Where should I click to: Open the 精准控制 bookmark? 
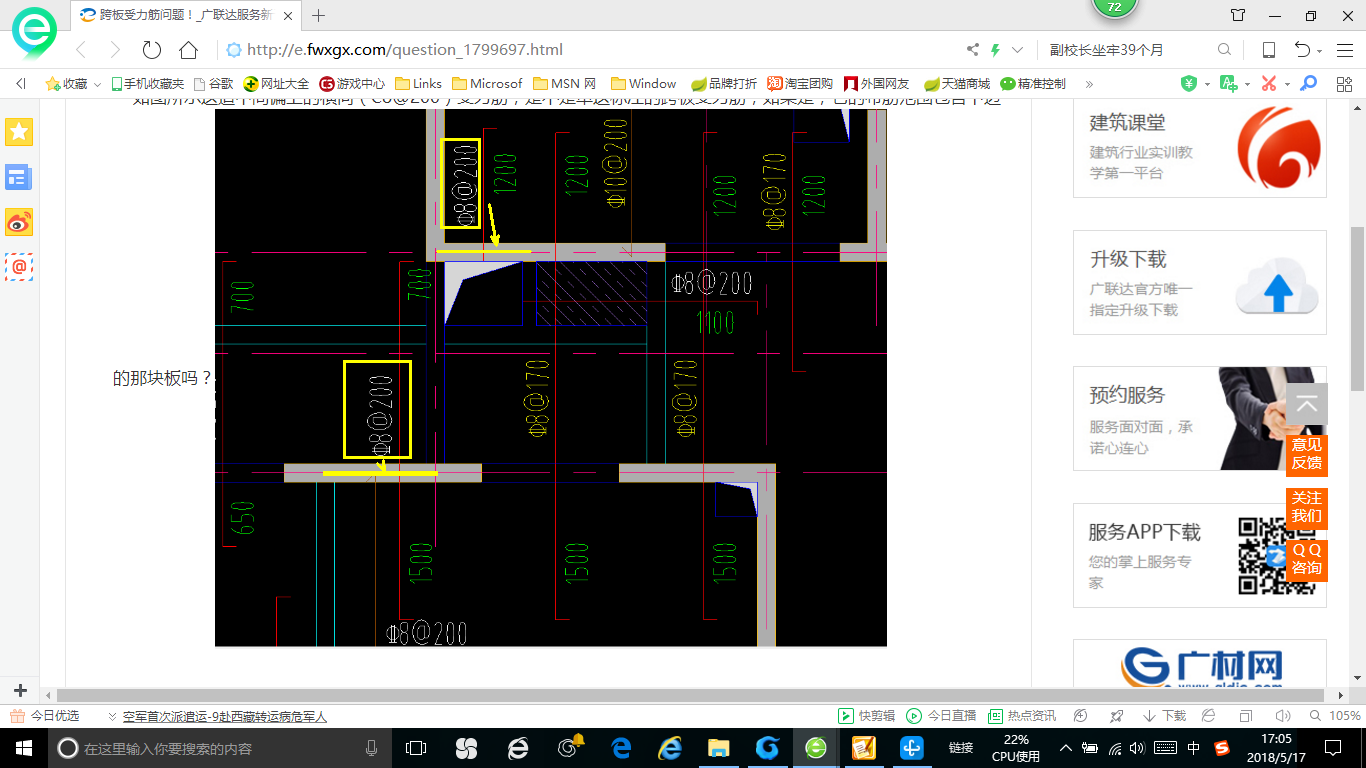coord(1033,84)
